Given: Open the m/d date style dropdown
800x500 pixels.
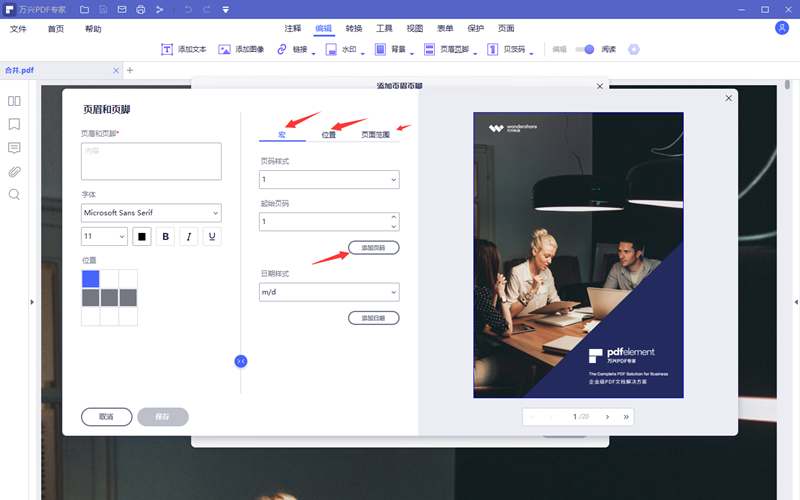Looking at the screenshot, I should 329,292.
